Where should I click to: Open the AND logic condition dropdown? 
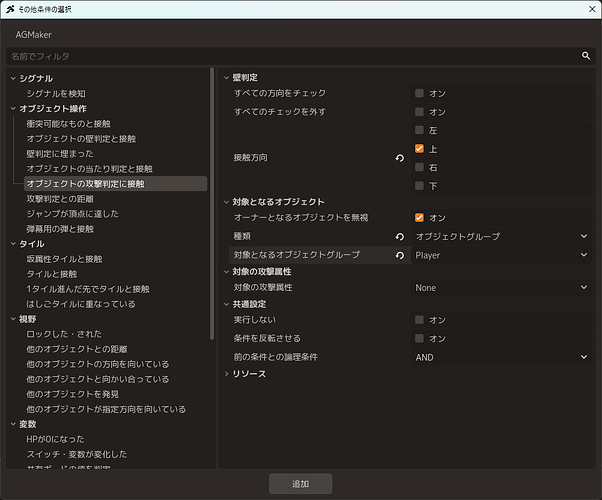(x=501, y=357)
